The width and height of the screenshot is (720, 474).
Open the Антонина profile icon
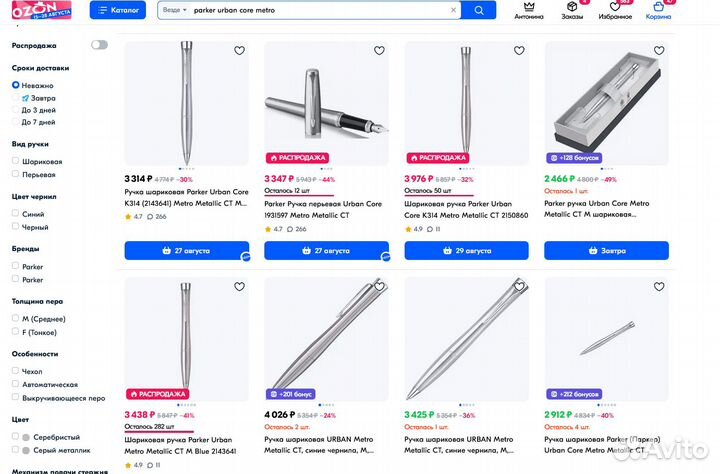click(529, 10)
